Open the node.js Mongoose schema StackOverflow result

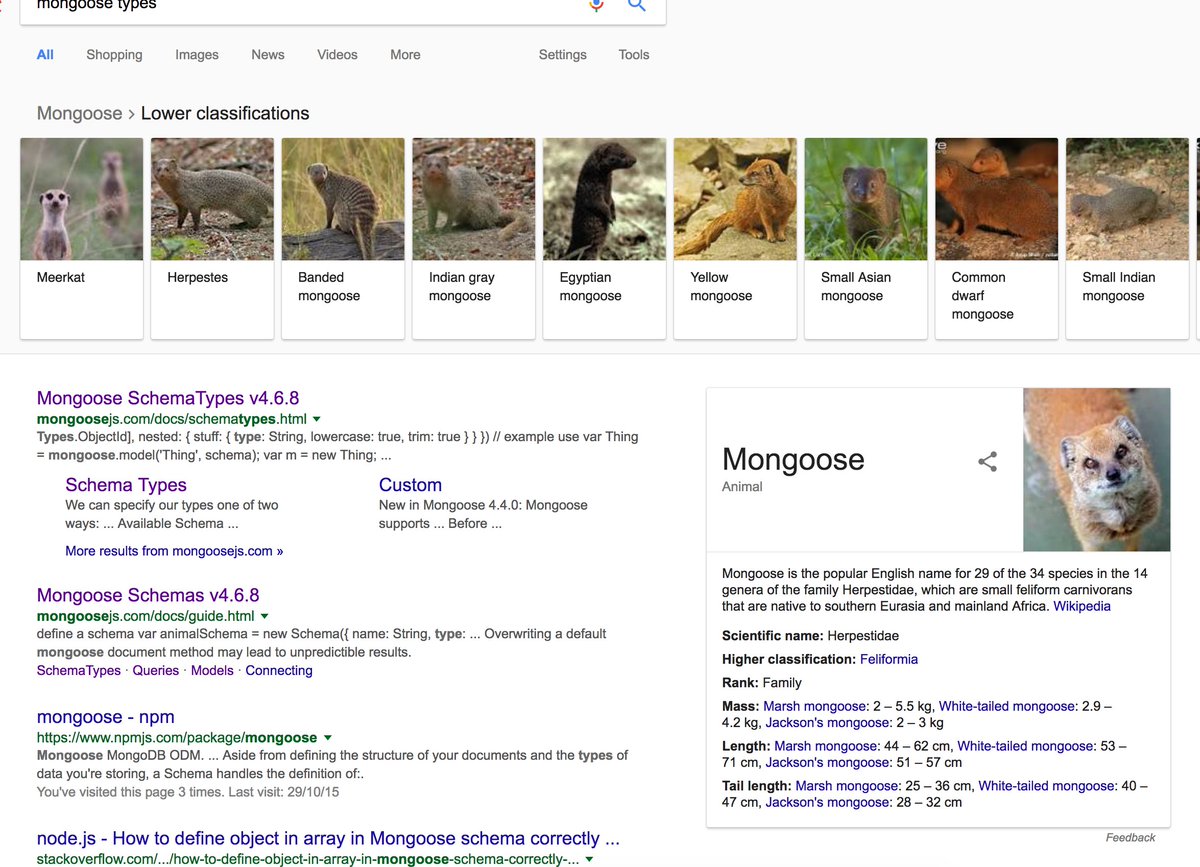coord(328,838)
